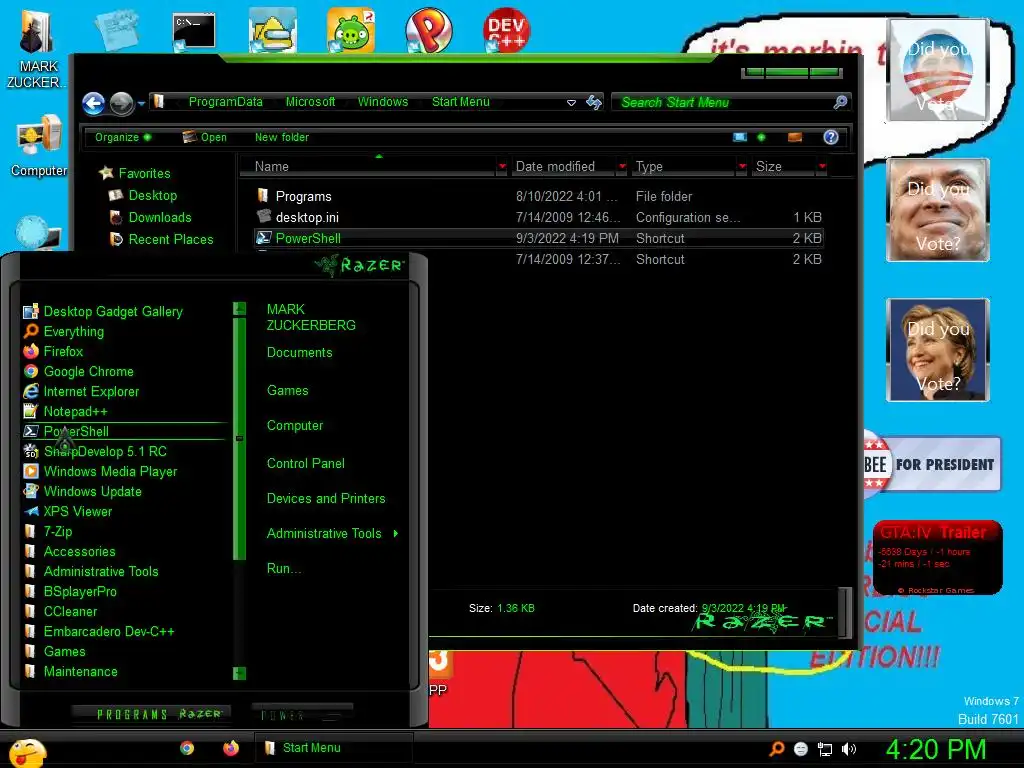The image size is (1024, 768).
Task: Click the Explorer back arrow button
Action: click(x=93, y=103)
